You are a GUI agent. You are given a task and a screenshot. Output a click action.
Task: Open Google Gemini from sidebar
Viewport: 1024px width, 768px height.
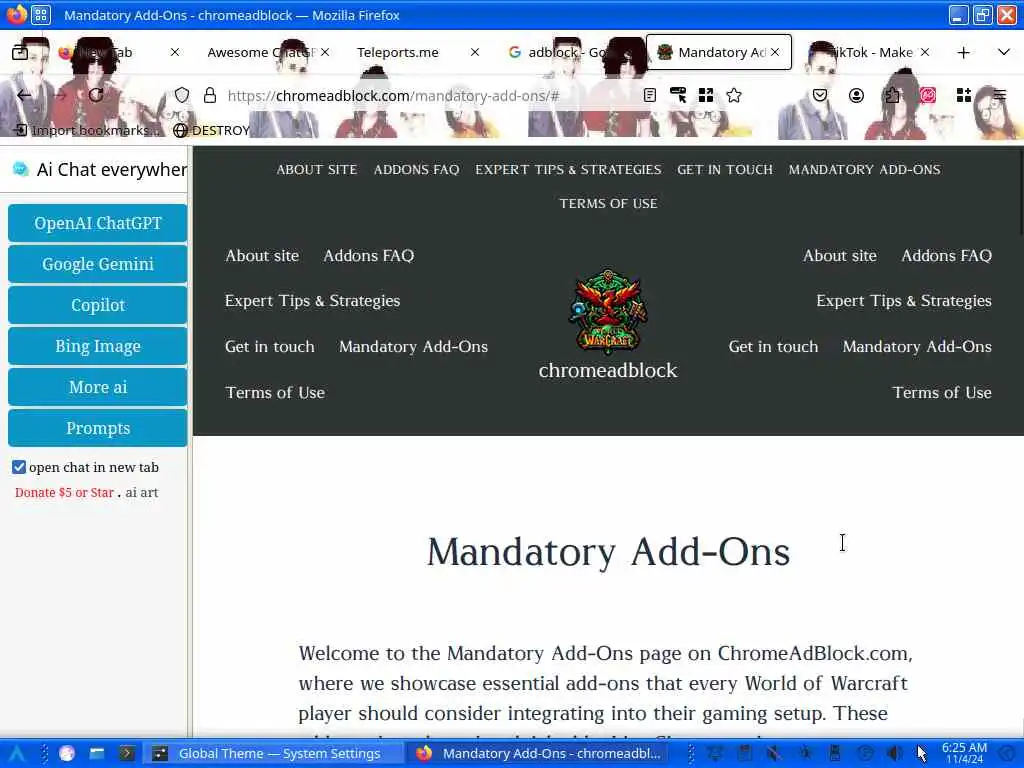98,264
